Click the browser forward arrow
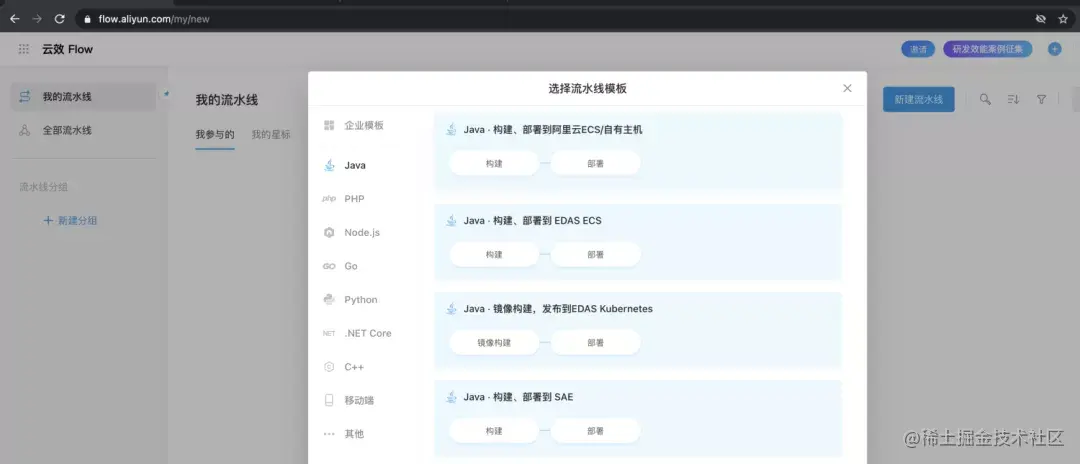The image size is (1080, 464). click(x=37, y=19)
